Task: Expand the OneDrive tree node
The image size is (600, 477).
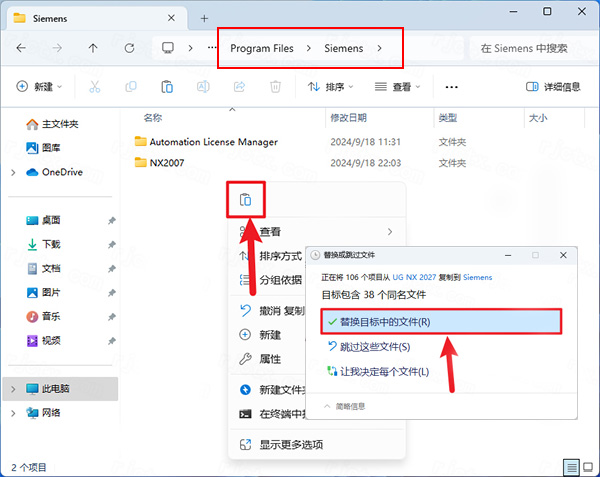Action: click(x=12, y=172)
